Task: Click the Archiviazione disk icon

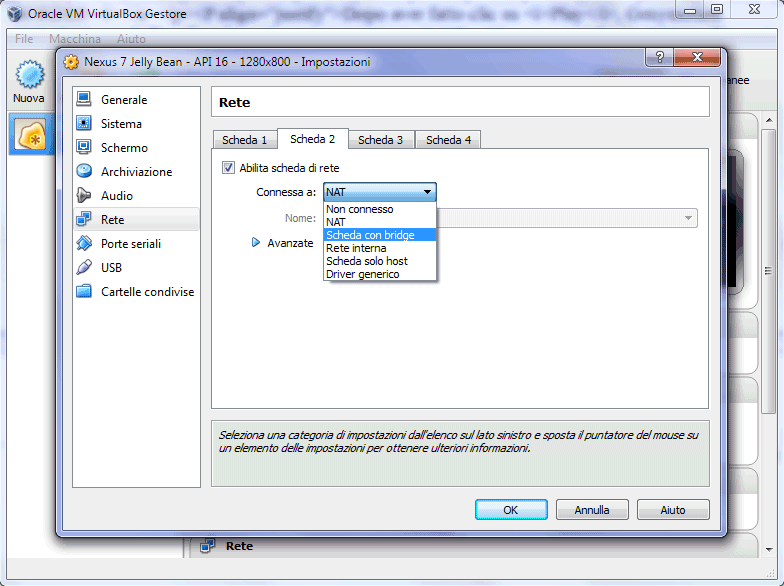Action: tap(84, 171)
